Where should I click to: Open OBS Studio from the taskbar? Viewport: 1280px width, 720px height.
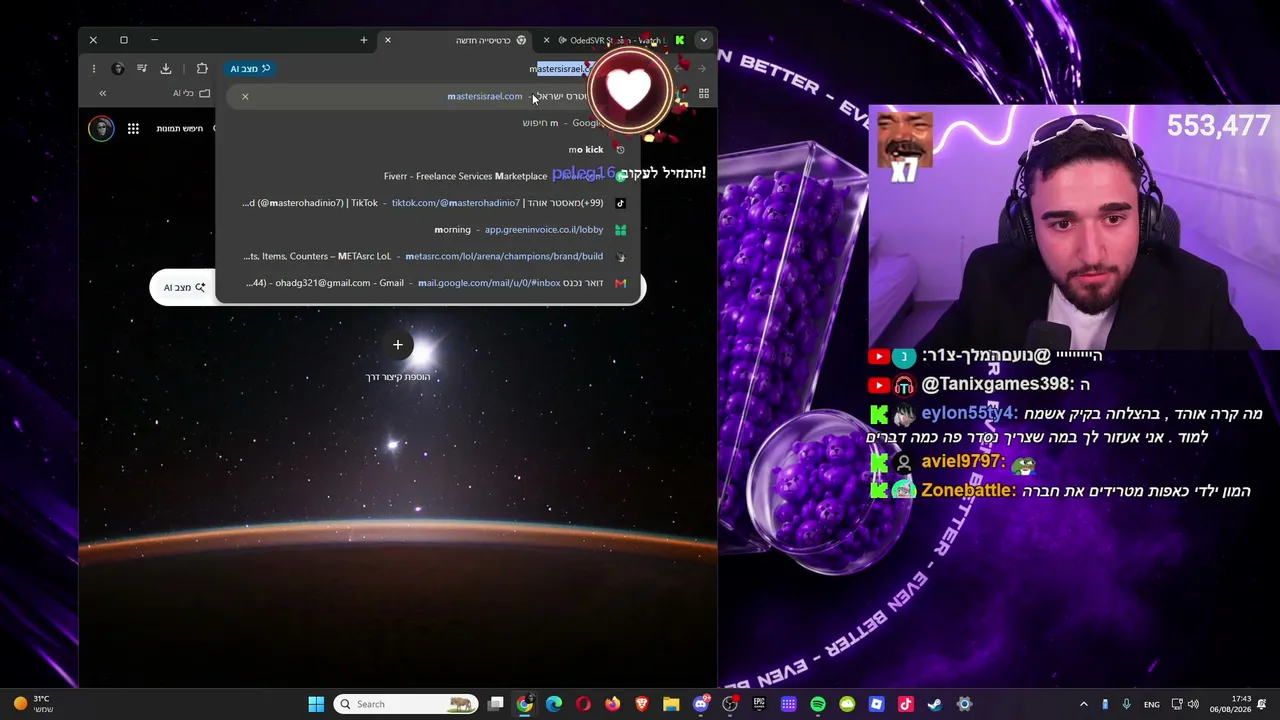[x=730, y=704]
